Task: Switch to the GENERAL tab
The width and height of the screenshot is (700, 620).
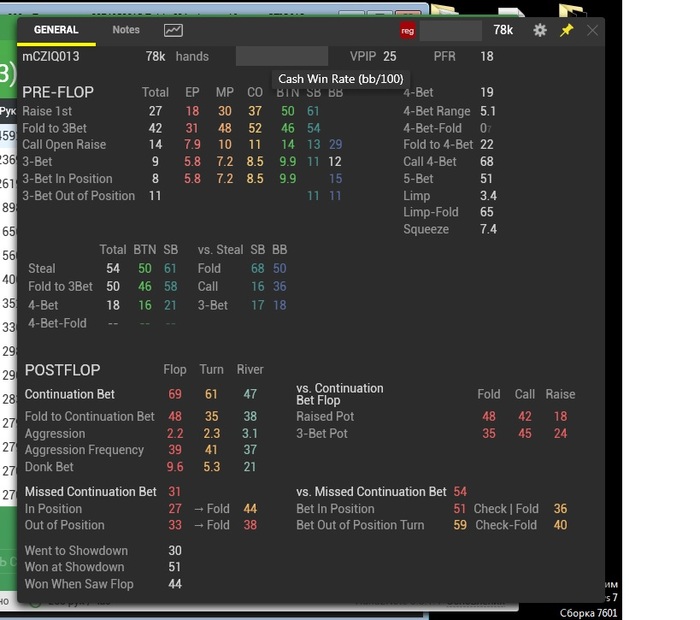Action: [56, 30]
